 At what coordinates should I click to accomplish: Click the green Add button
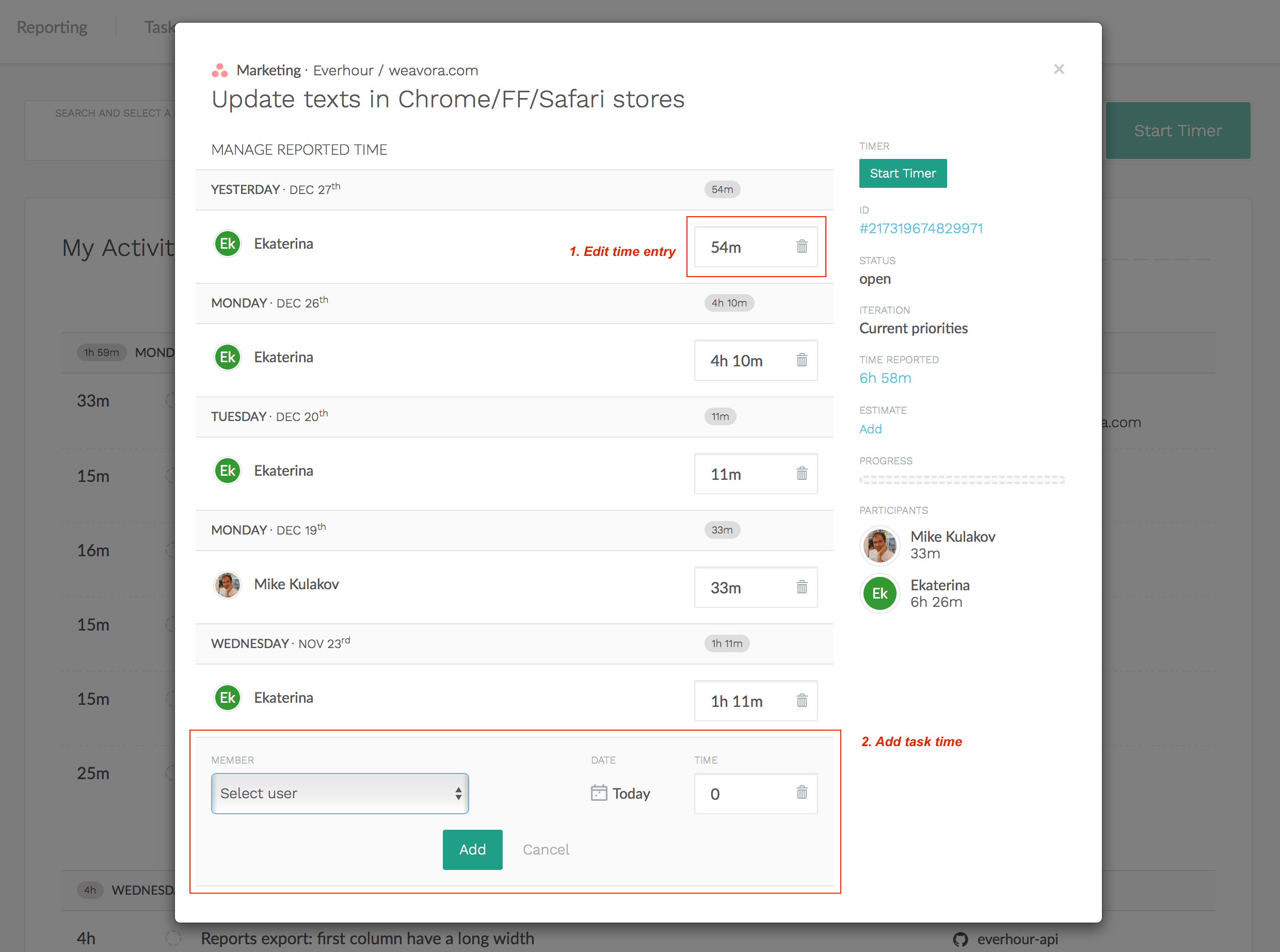pos(472,849)
